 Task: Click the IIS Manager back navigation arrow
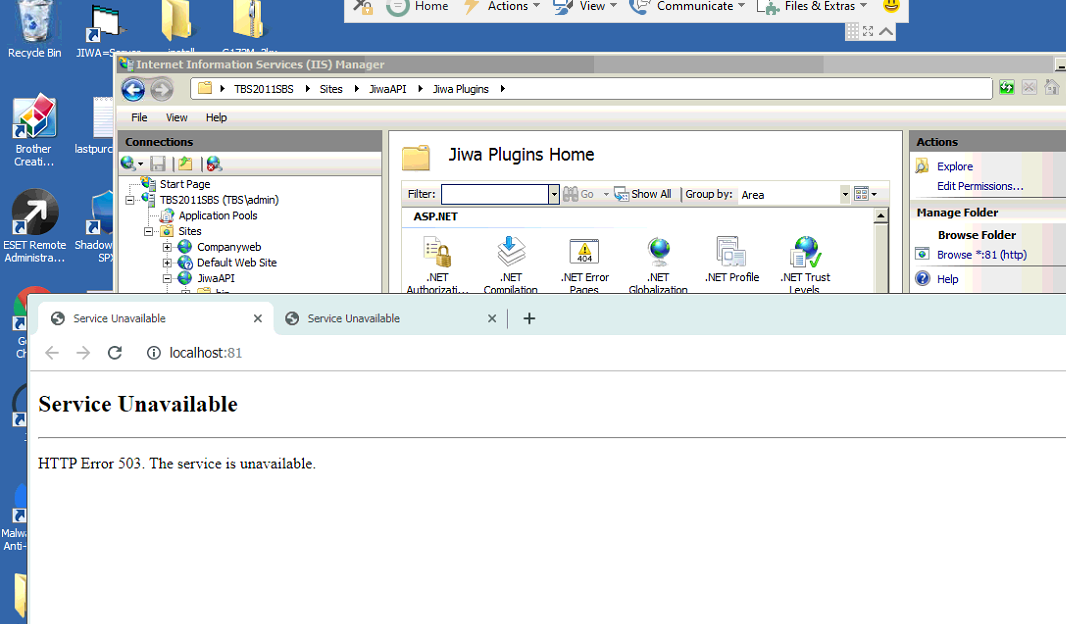(x=133, y=90)
